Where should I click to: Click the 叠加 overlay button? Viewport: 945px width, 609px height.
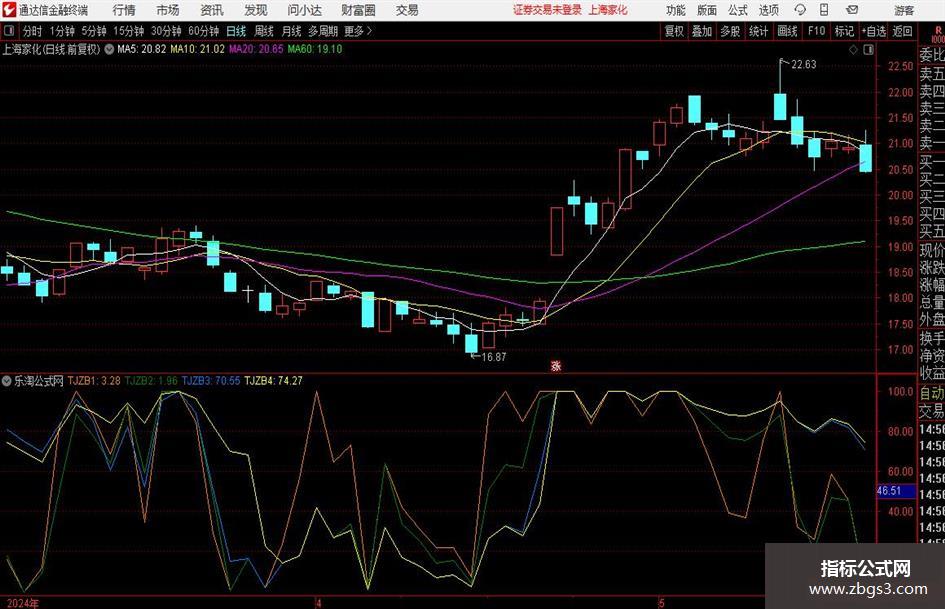point(702,31)
